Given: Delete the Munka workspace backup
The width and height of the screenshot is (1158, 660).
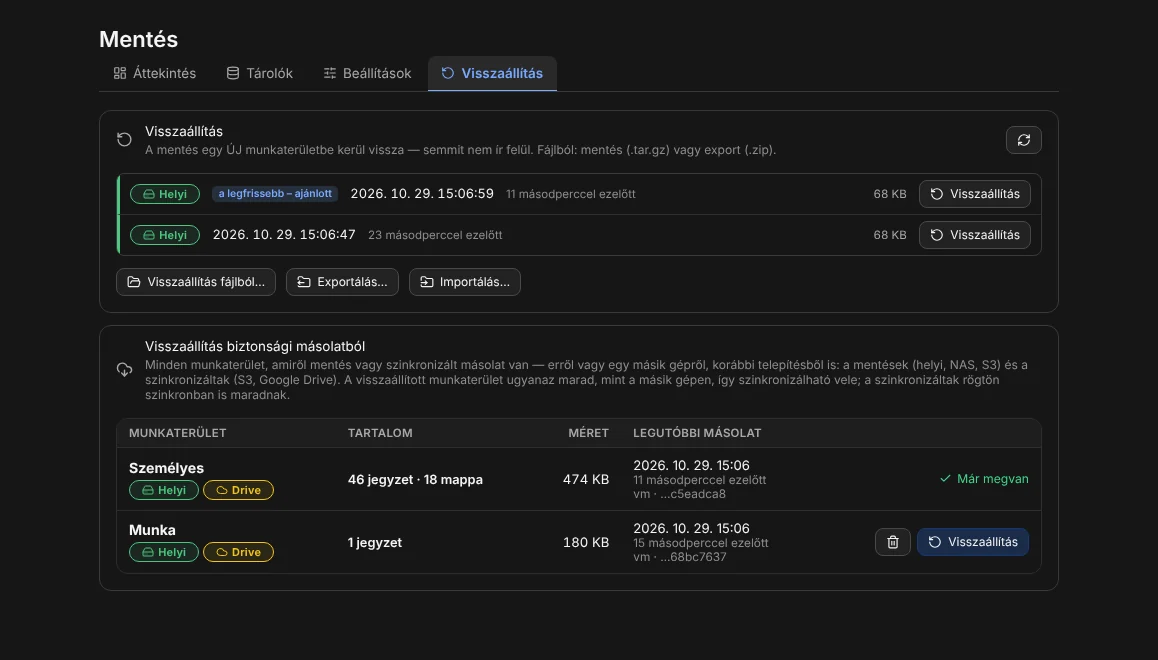Looking at the screenshot, I should coord(893,542).
